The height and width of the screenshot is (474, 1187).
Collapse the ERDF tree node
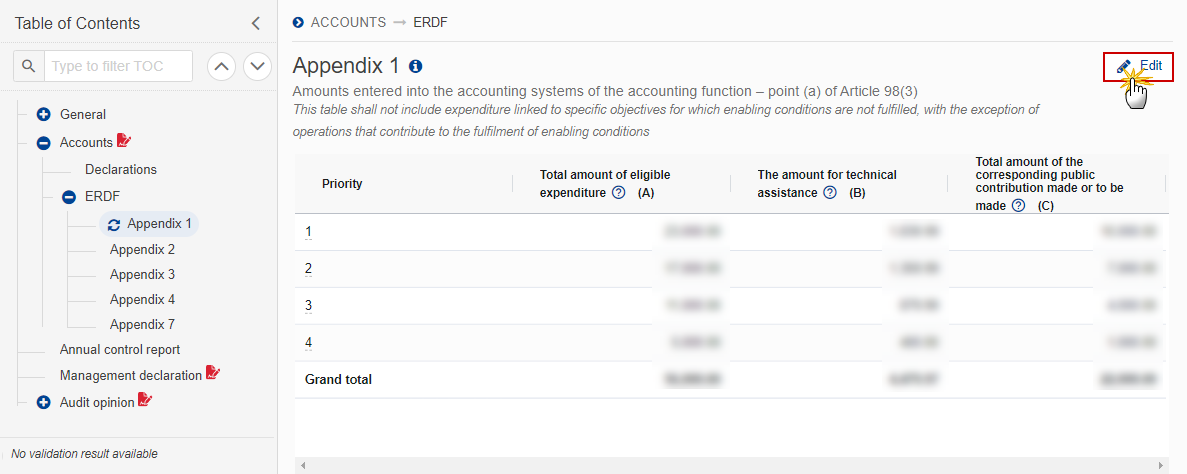click(x=69, y=197)
